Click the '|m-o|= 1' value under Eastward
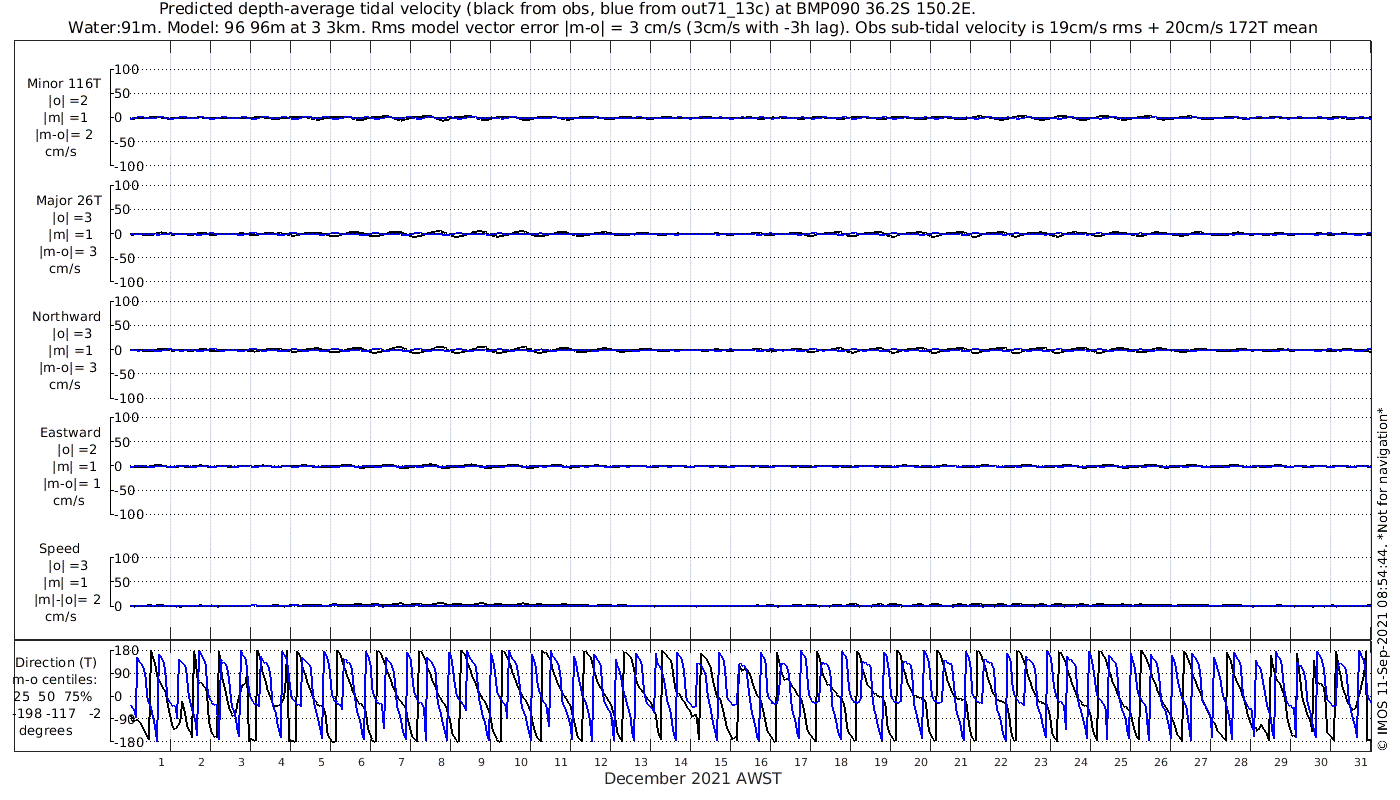 point(72,484)
